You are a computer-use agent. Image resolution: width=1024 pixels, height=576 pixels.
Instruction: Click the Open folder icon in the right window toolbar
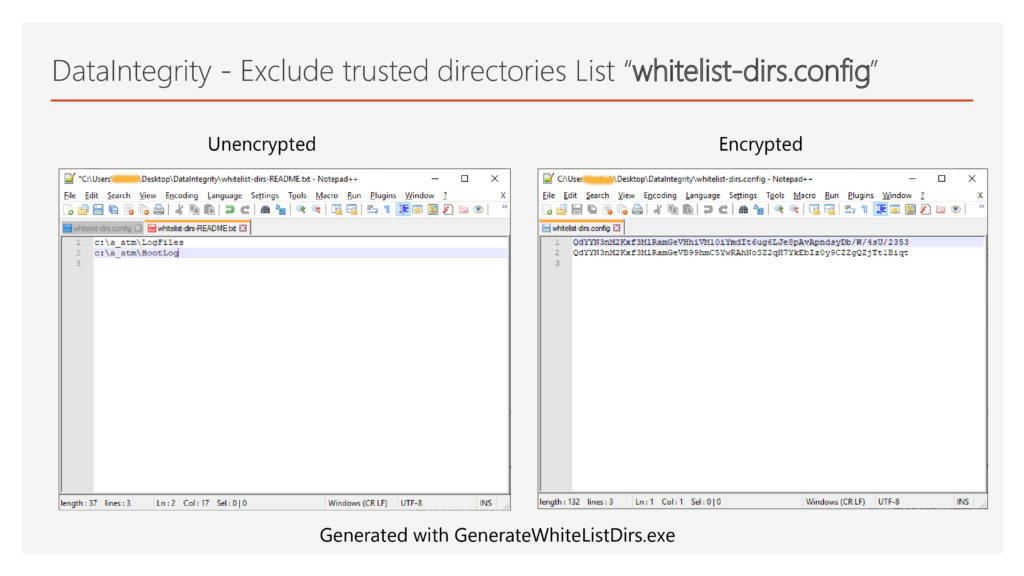562,210
